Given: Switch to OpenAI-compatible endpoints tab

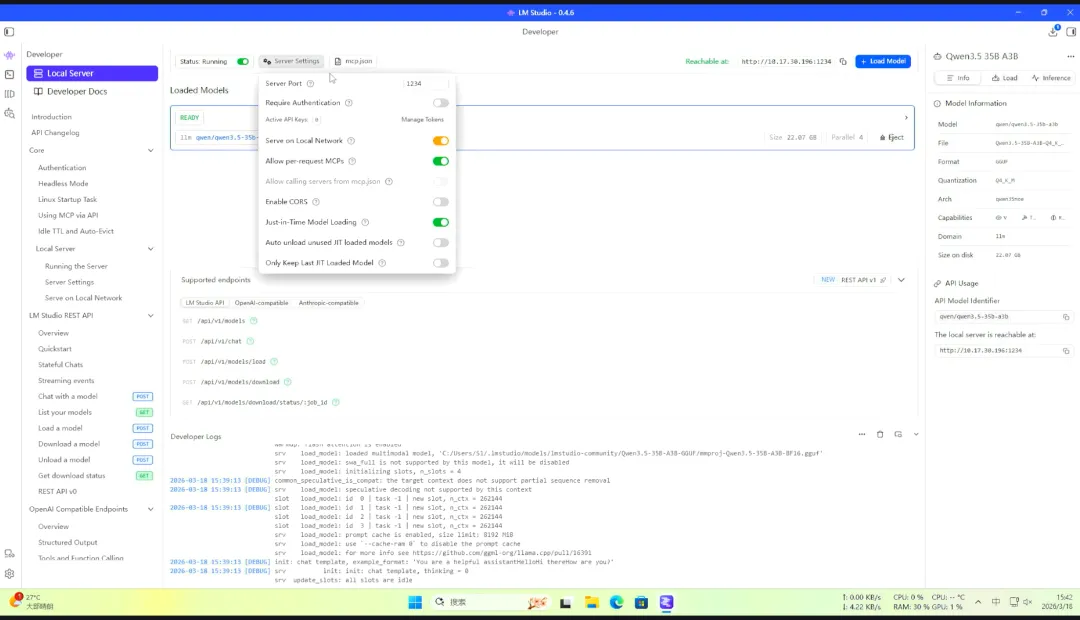Looking at the screenshot, I should pyautogui.click(x=261, y=303).
